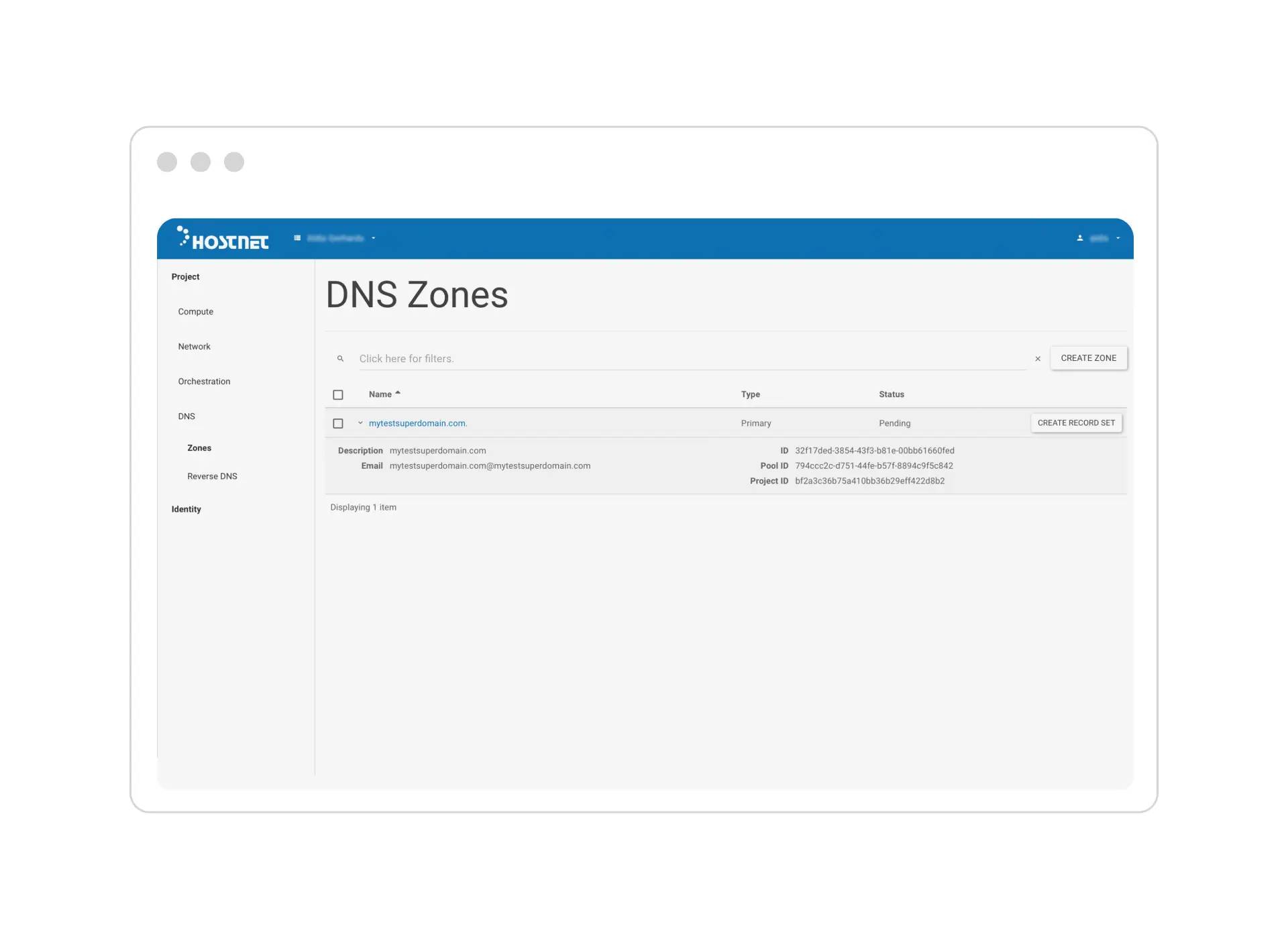Open the project selector dropdown in header

pyautogui.click(x=335, y=238)
